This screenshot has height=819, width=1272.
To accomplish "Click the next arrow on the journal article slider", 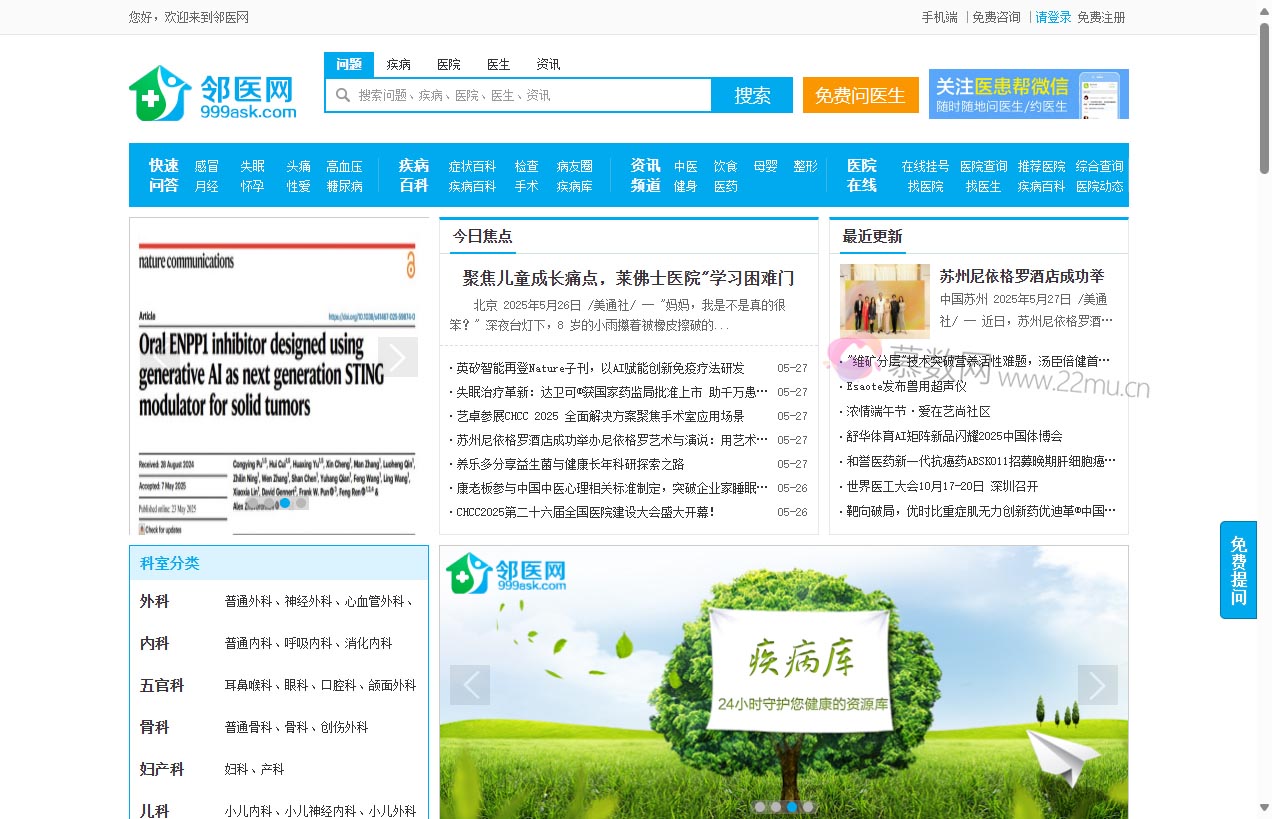I will point(399,357).
